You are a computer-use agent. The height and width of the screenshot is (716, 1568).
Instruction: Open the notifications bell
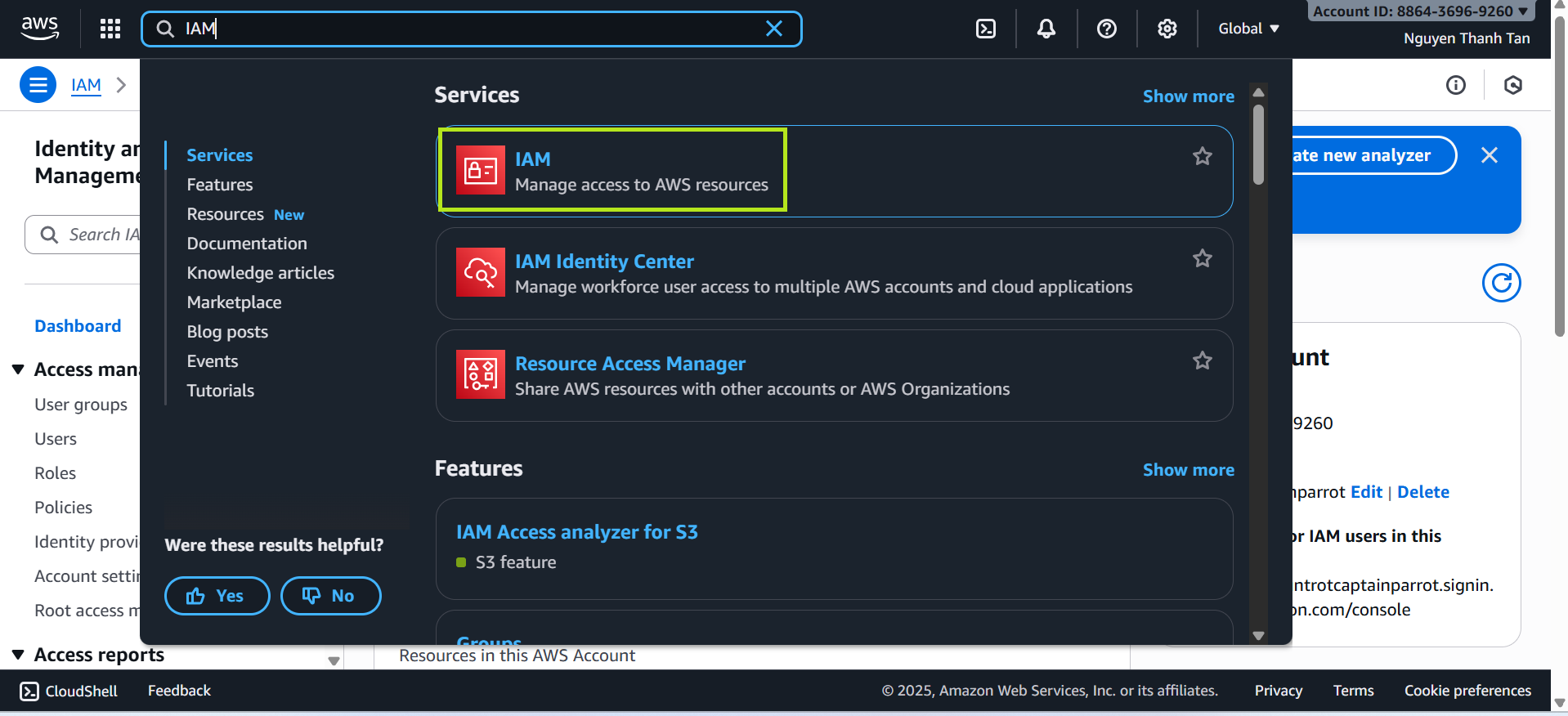coord(1046,29)
